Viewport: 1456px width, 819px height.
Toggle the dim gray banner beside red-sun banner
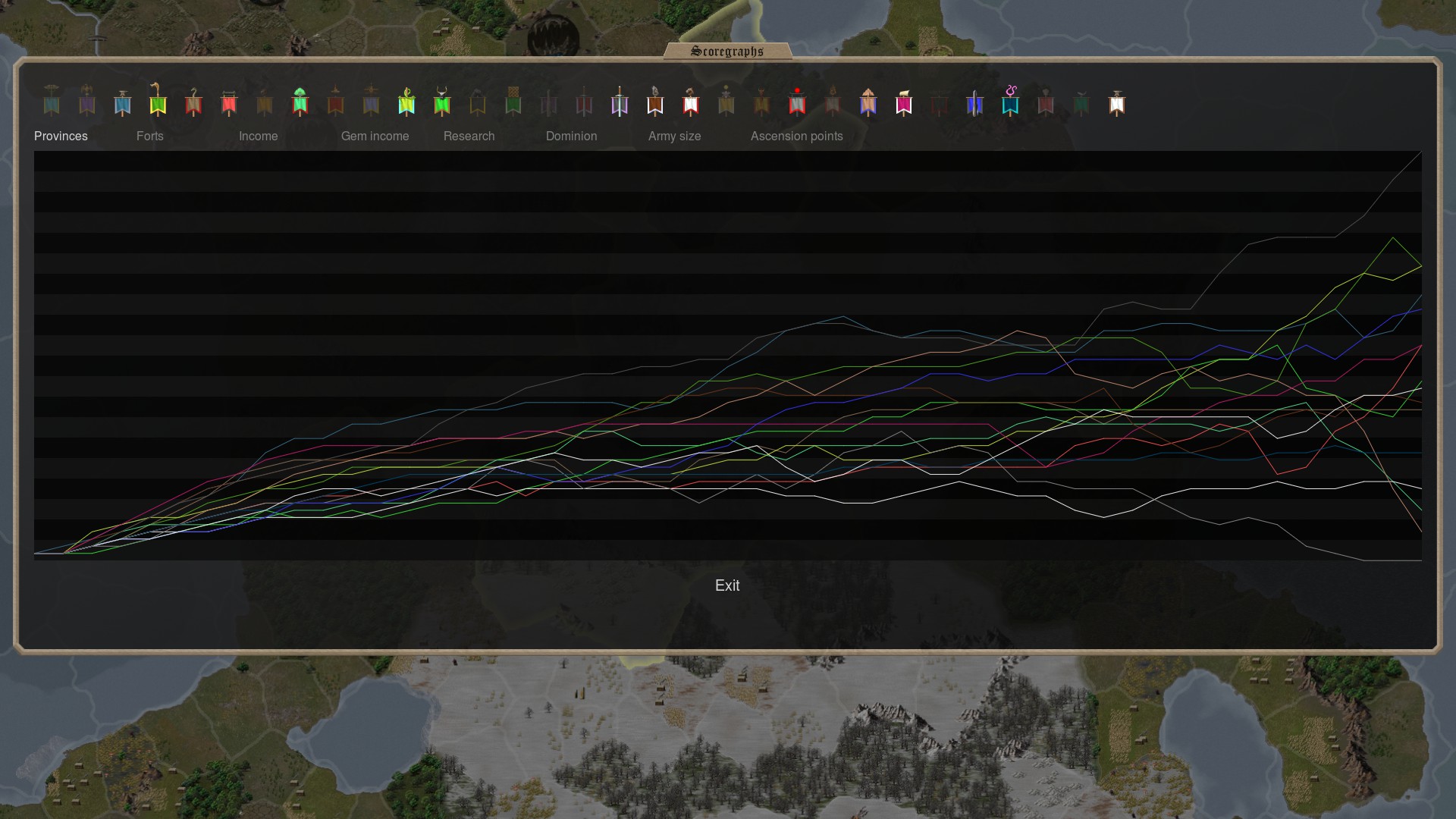point(833,102)
